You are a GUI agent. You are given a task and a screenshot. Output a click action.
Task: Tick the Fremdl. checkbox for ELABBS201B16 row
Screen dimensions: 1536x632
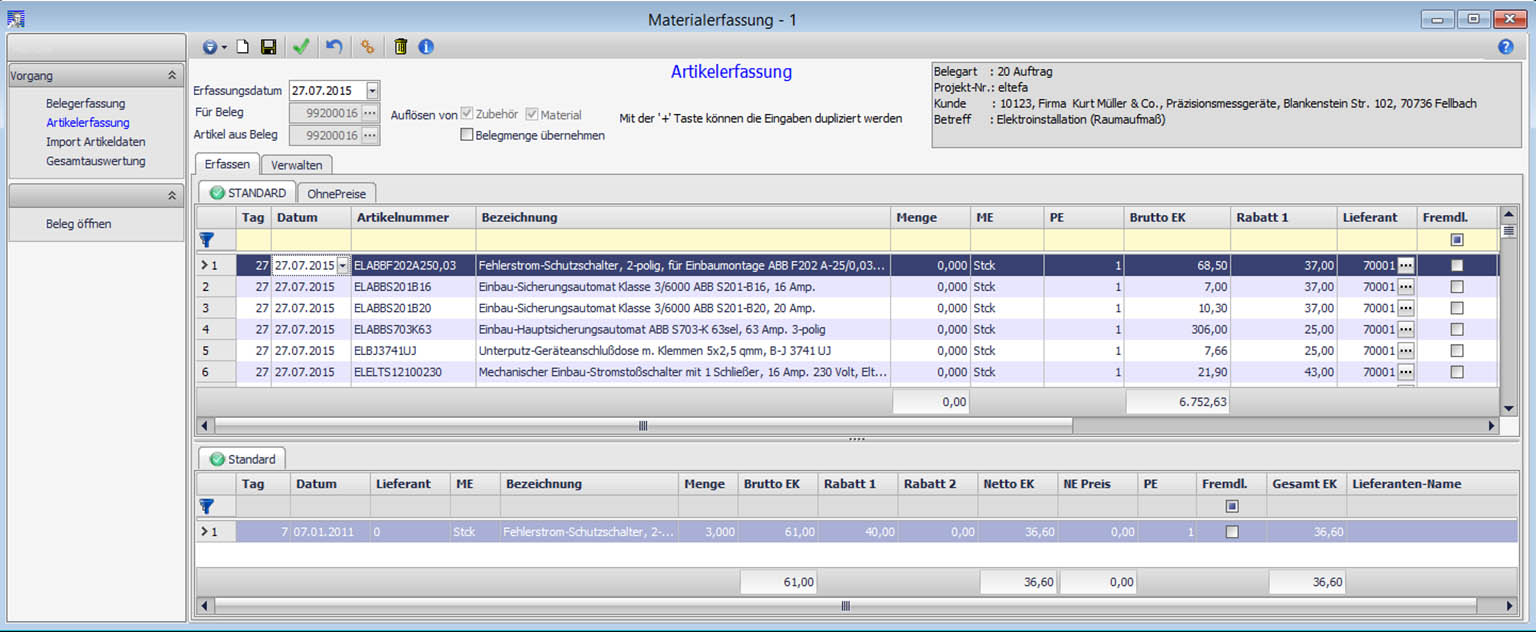coord(1456,286)
